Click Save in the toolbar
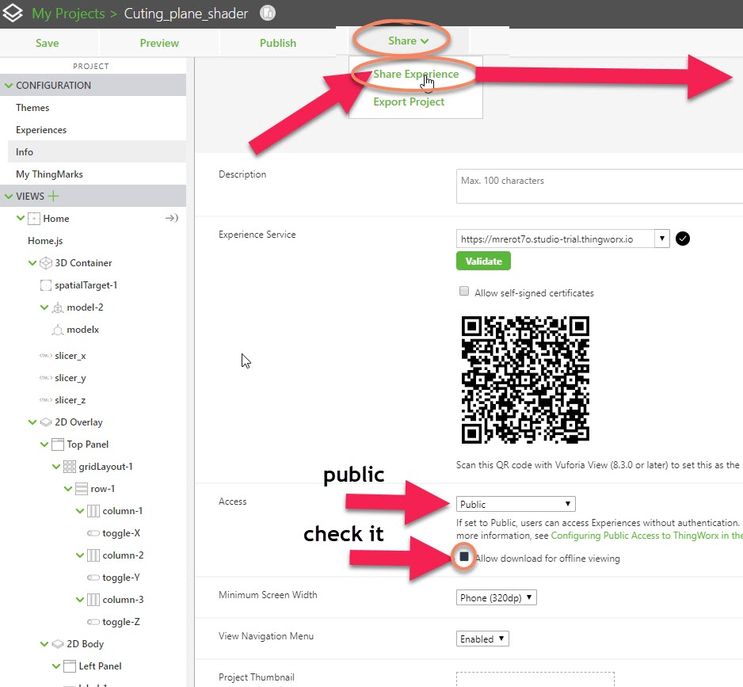 click(47, 43)
